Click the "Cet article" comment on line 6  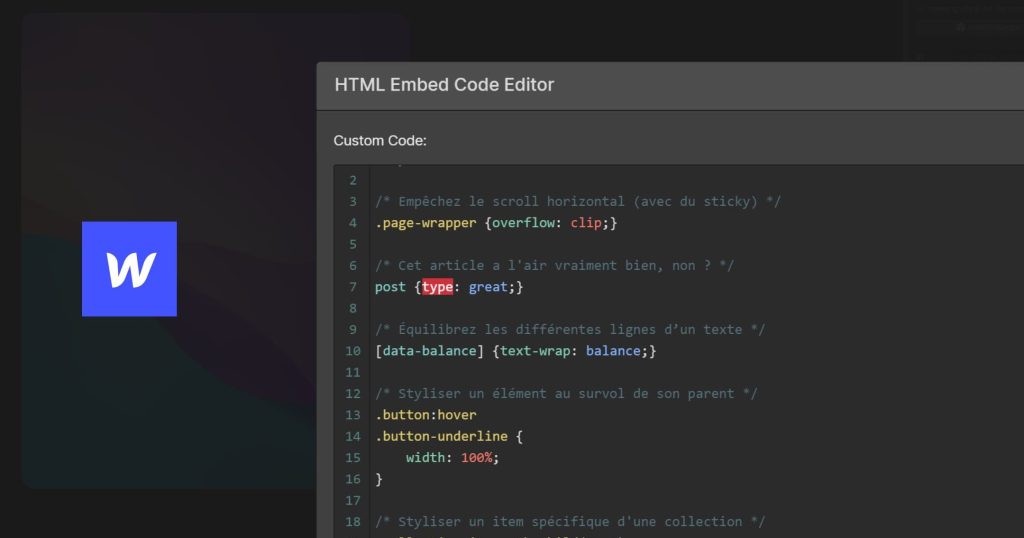(x=555, y=265)
